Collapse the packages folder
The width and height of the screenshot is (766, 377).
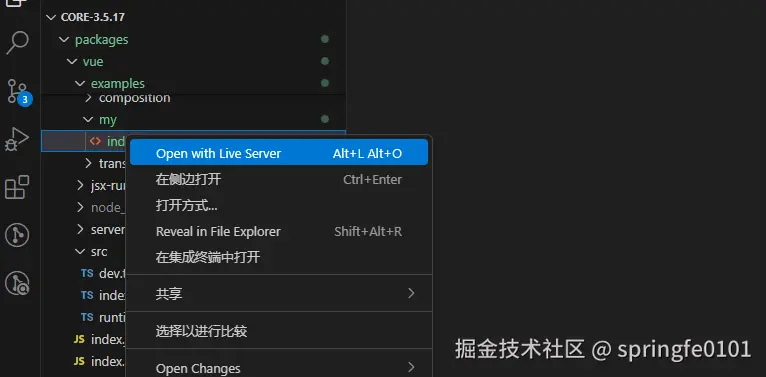coord(64,40)
